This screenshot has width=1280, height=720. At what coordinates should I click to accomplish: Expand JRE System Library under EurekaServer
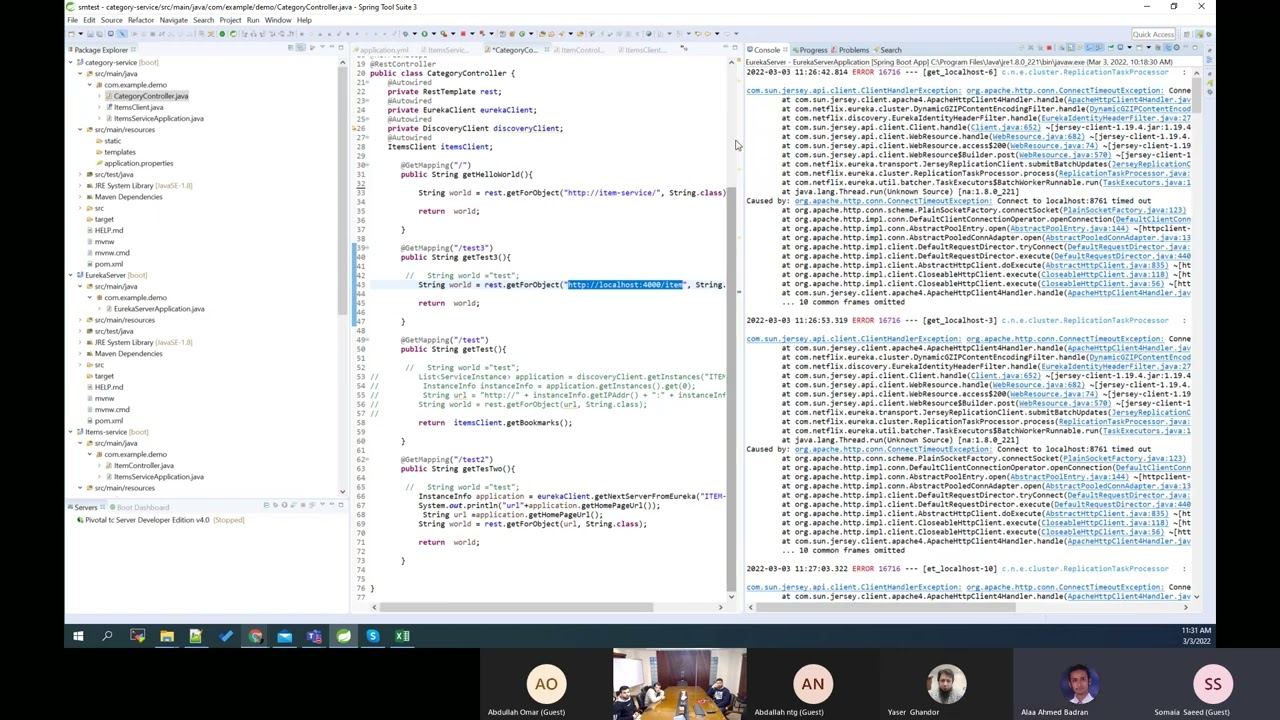tap(80, 342)
